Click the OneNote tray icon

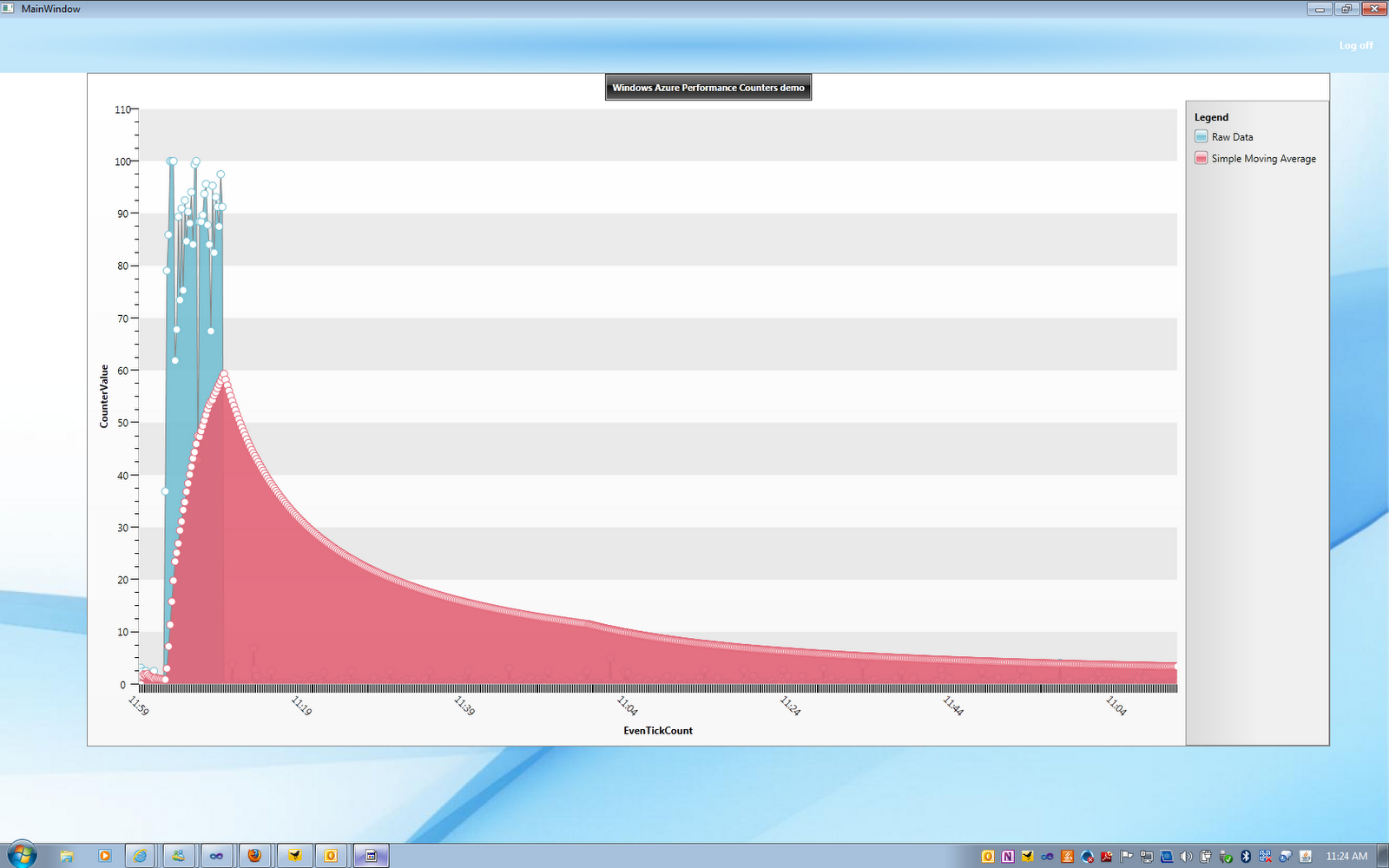(x=1008, y=857)
